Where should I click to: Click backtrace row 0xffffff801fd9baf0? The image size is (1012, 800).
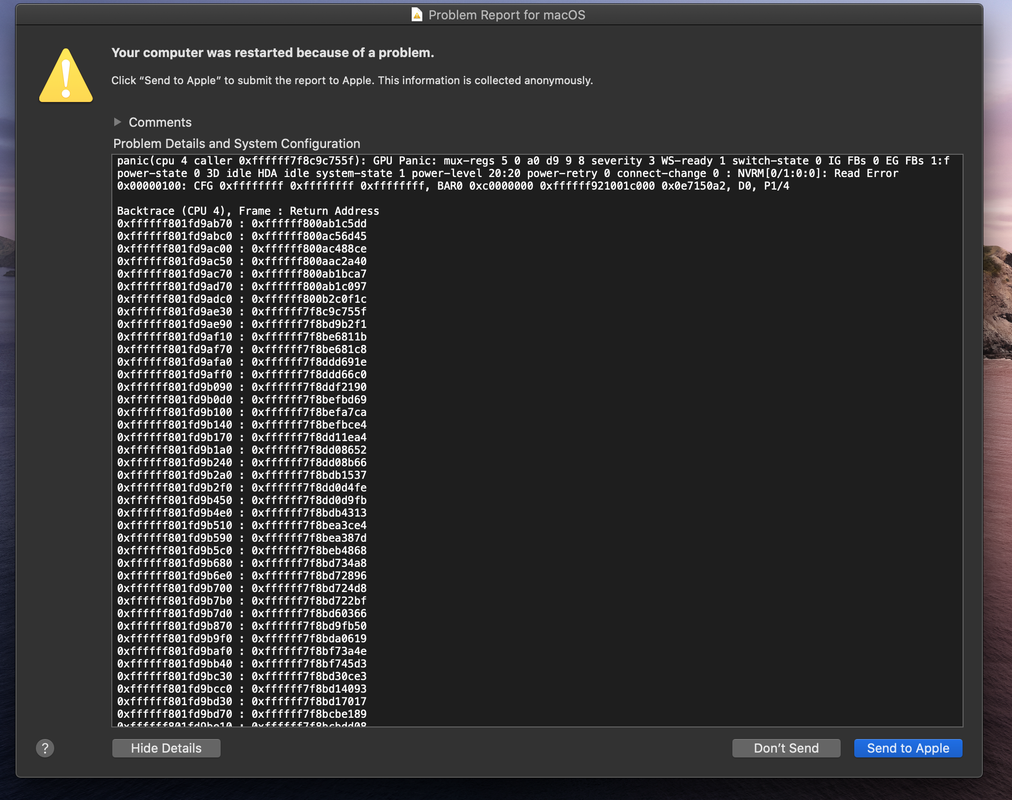[x=241, y=651]
